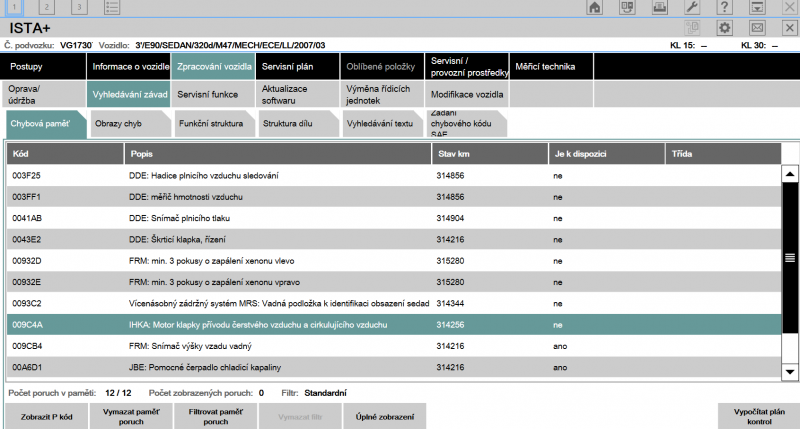Select Zpracování vozidla tab

tap(213, 66)
